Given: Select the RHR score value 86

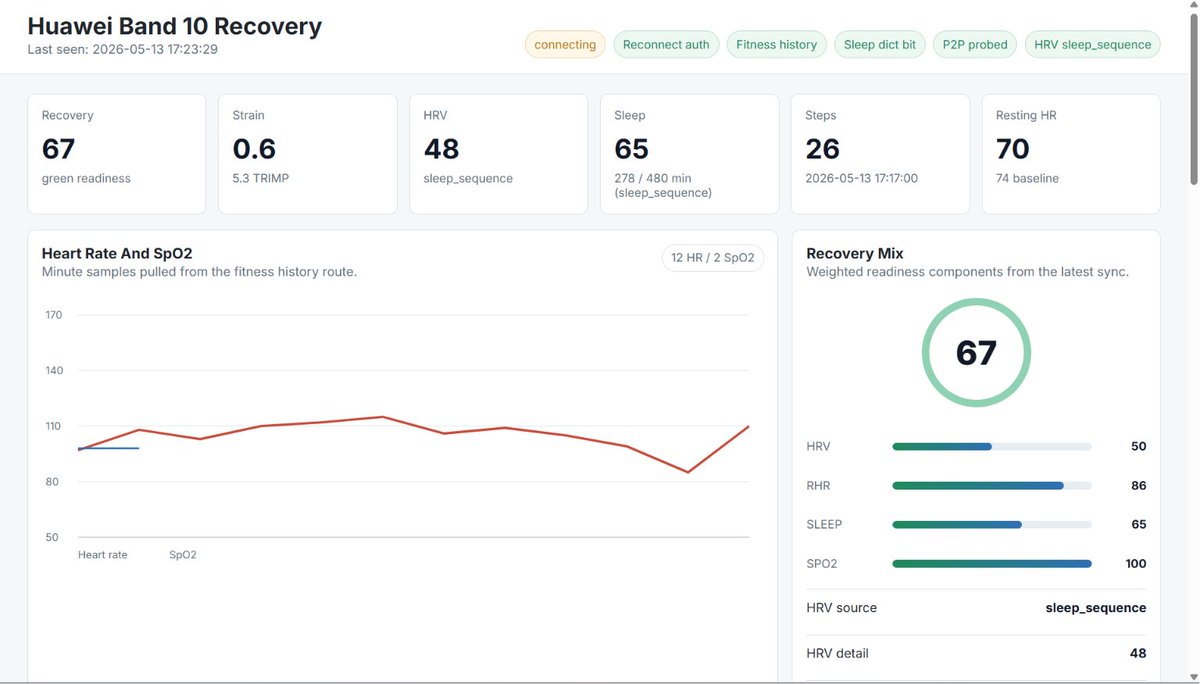Looking at the screenshot, I should click(1138, 486).
